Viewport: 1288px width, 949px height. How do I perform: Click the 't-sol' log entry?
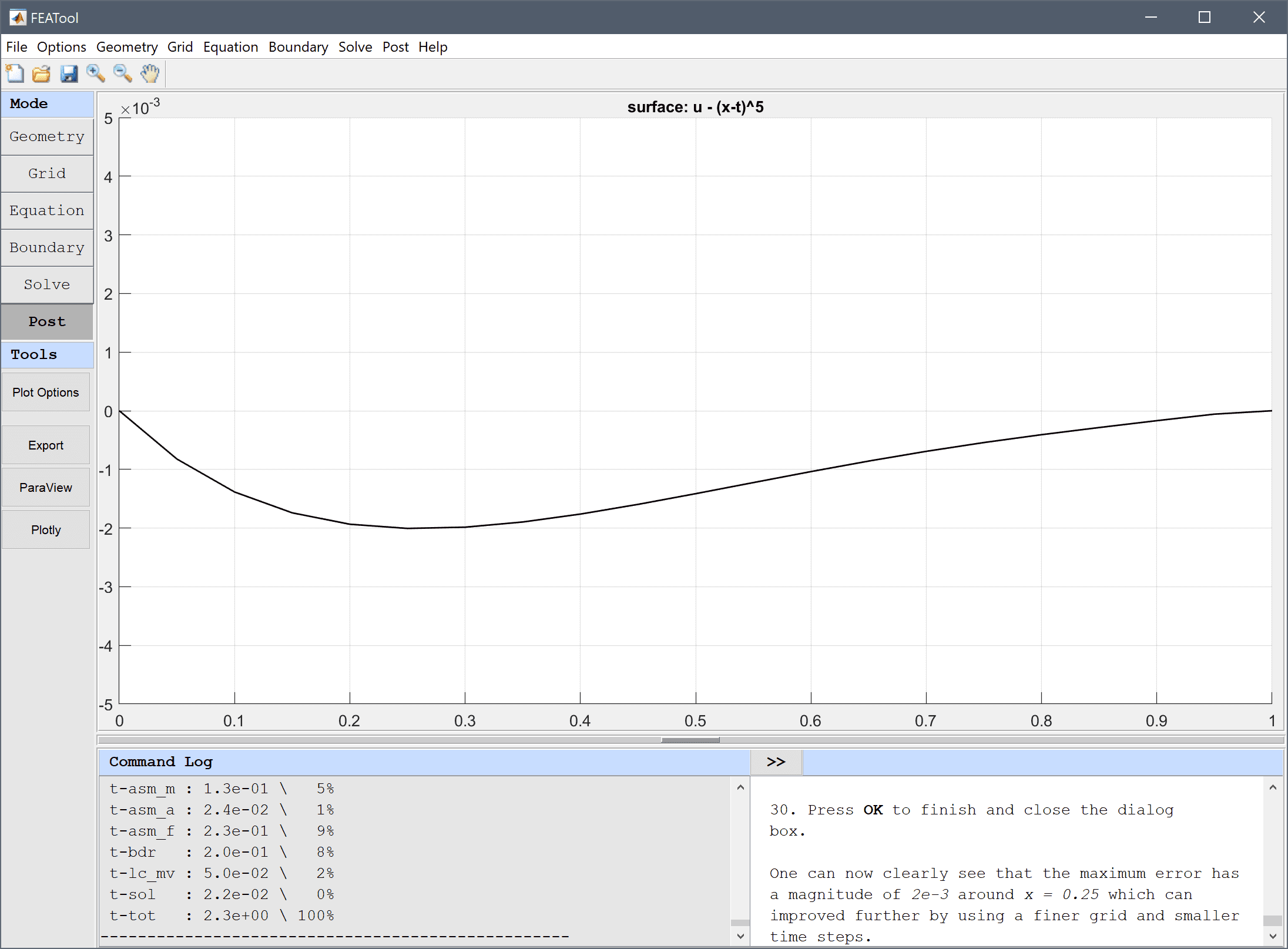click(x=222, y=894)
